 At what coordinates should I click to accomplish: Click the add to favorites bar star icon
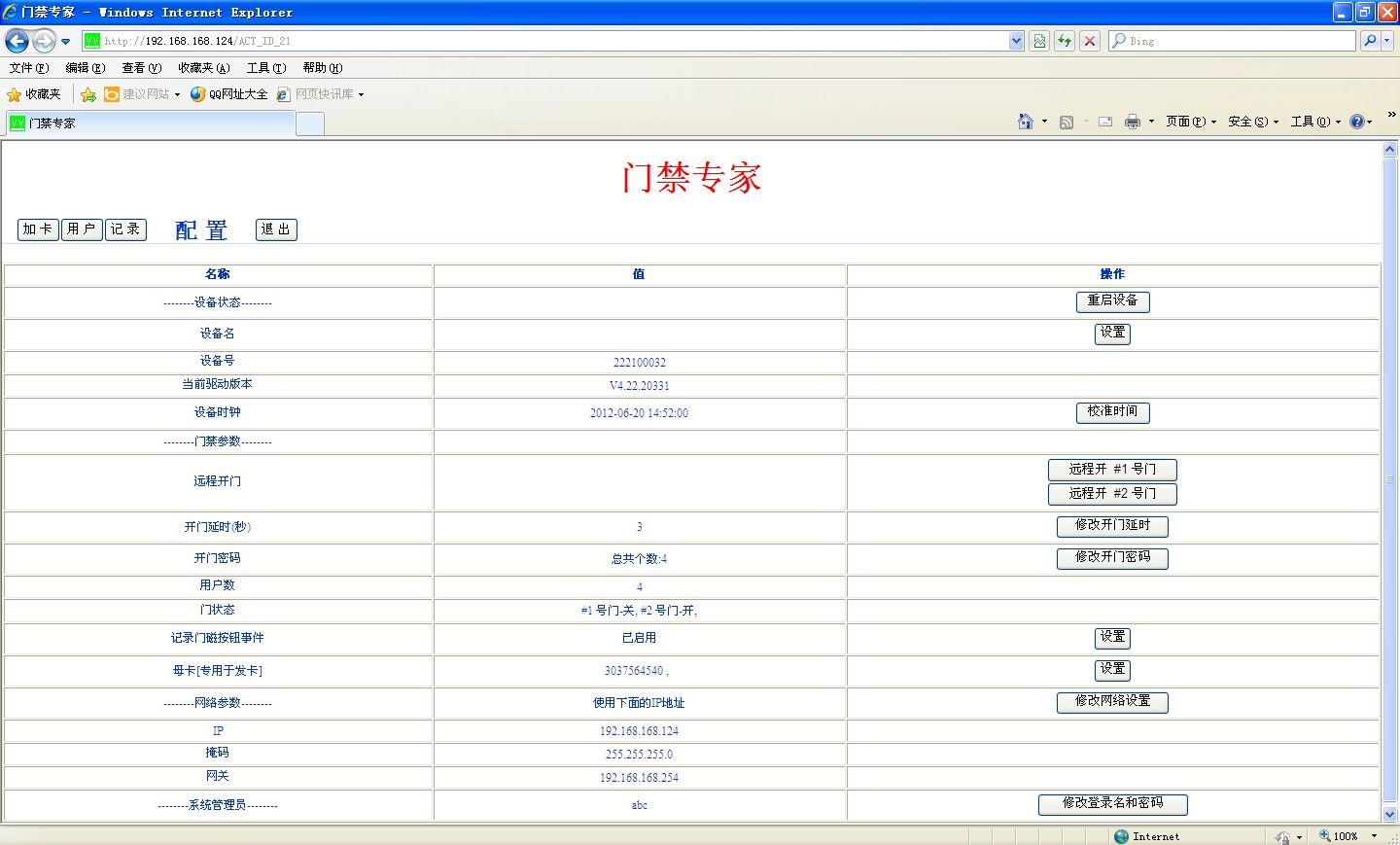click(88, 94)
